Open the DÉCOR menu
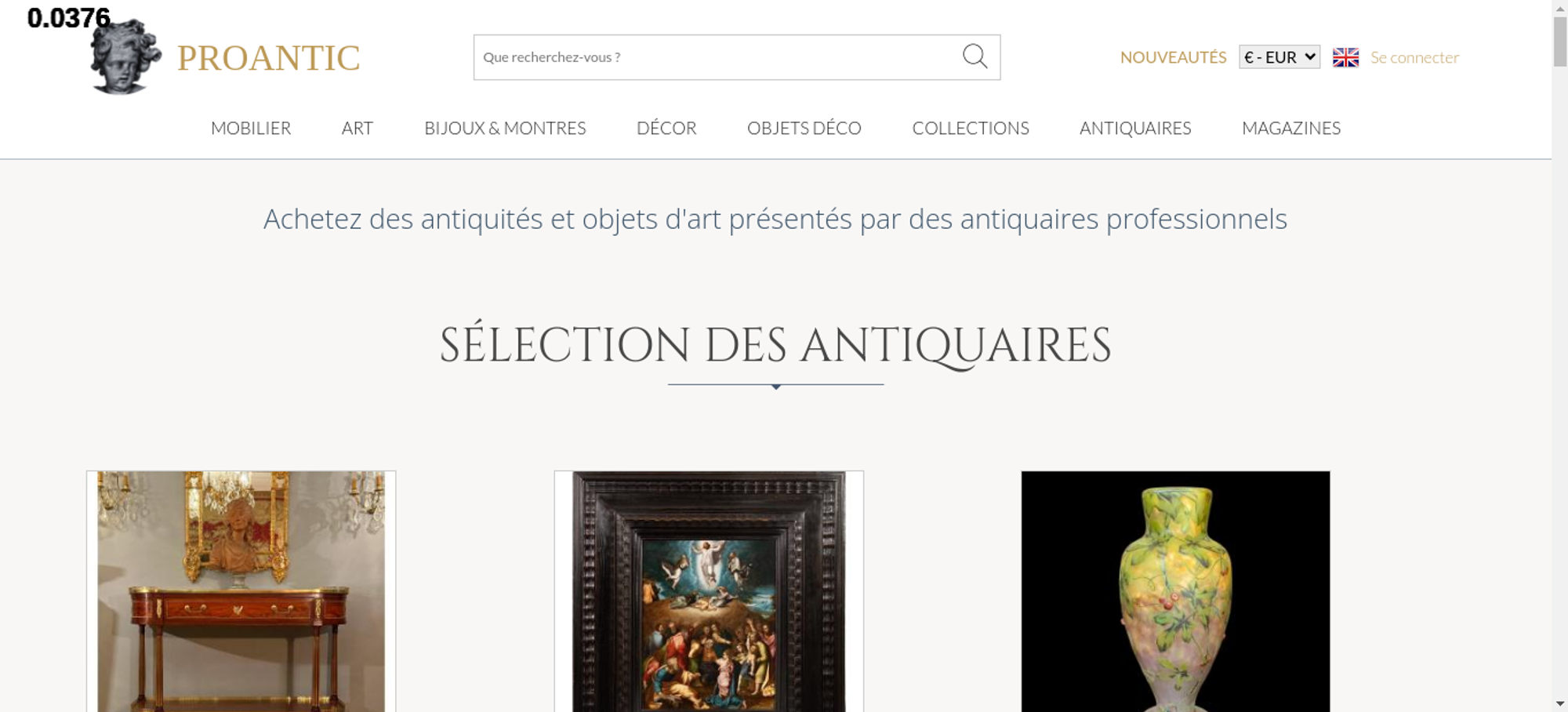Viewport: 1568px width, 712px height. [666, 128]
